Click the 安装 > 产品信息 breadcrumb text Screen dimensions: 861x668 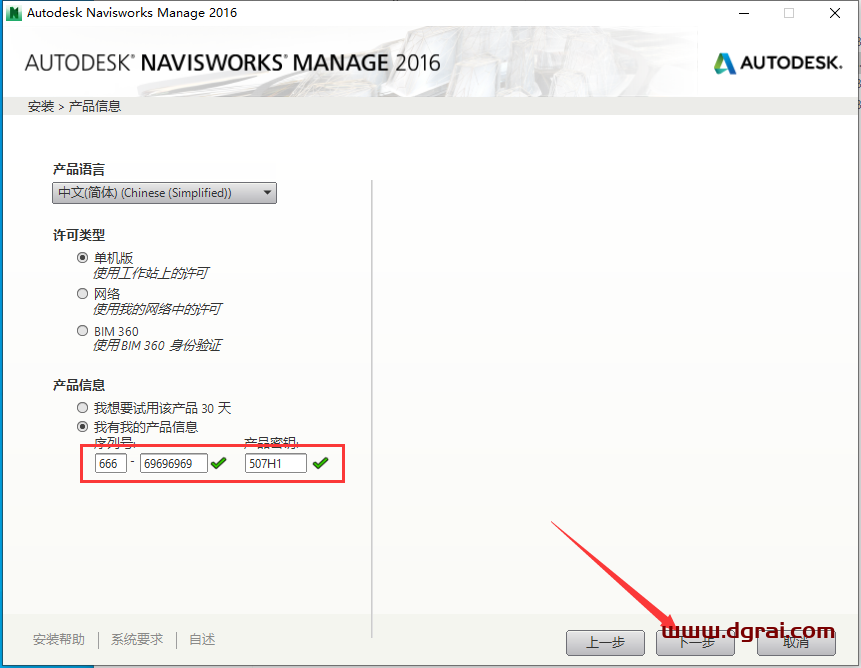74,106
